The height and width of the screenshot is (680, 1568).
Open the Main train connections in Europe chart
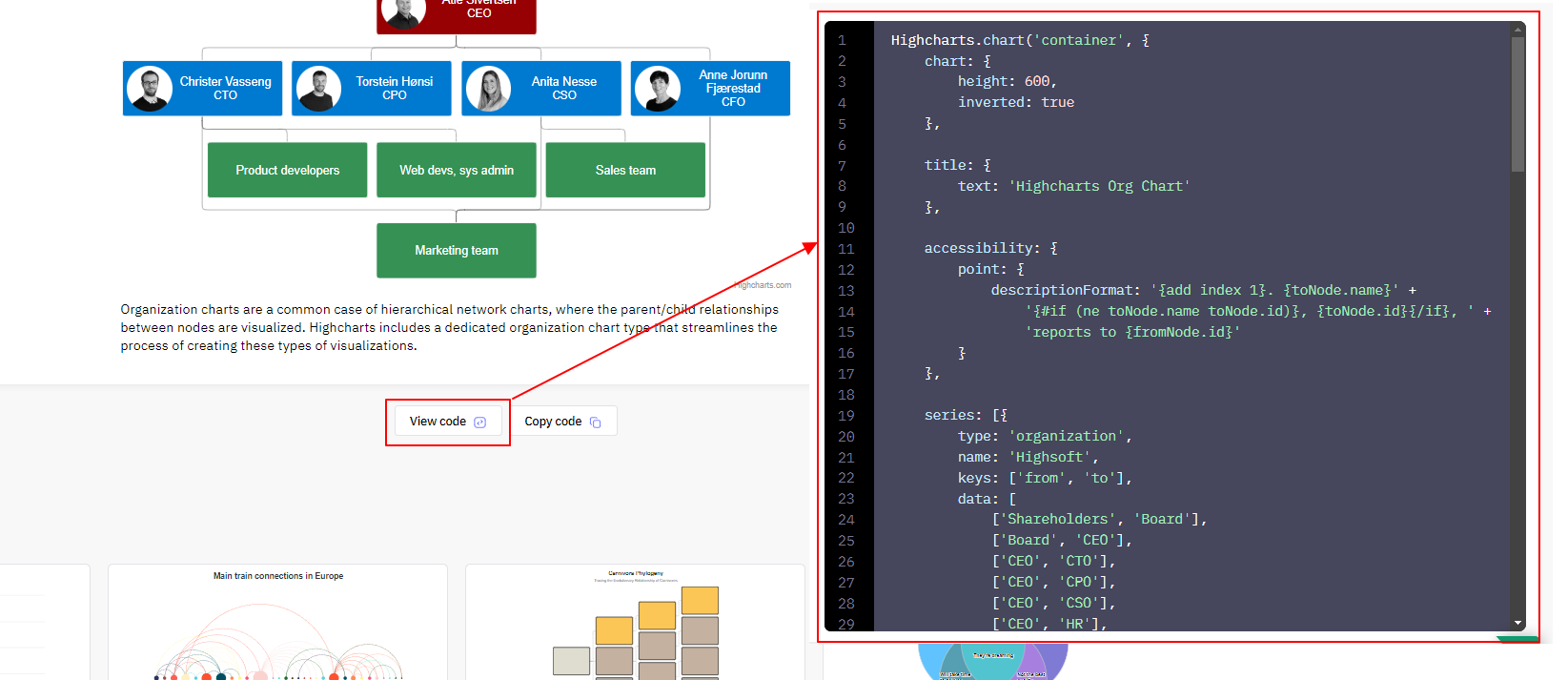277,622
